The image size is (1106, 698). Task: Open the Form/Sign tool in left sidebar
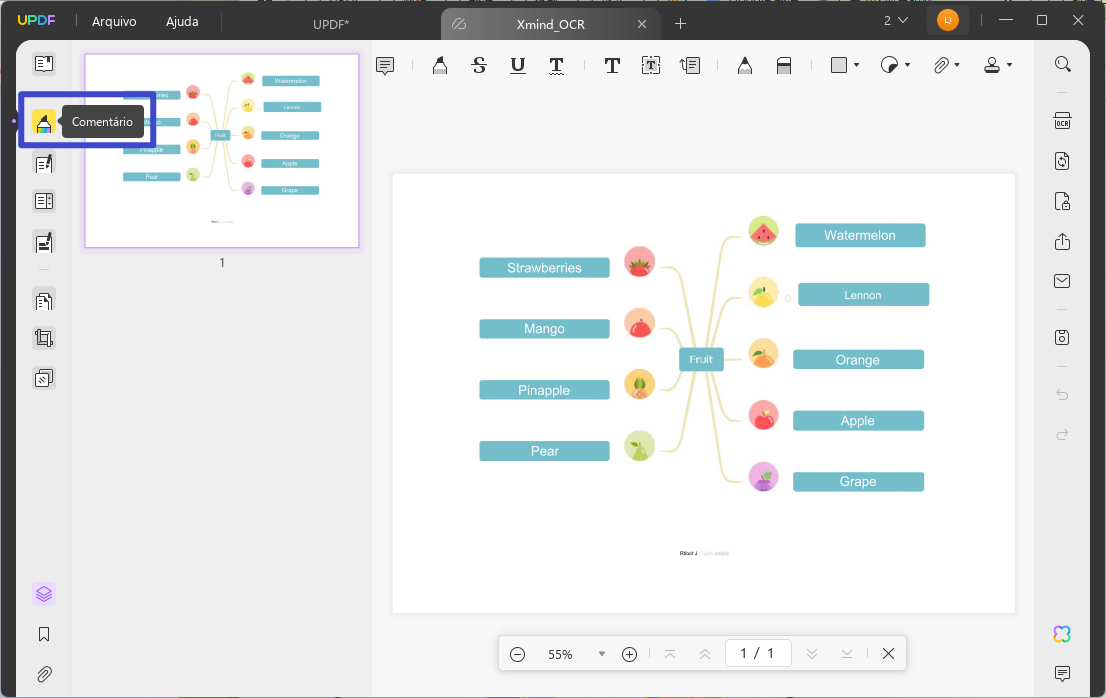click(44, 243)
